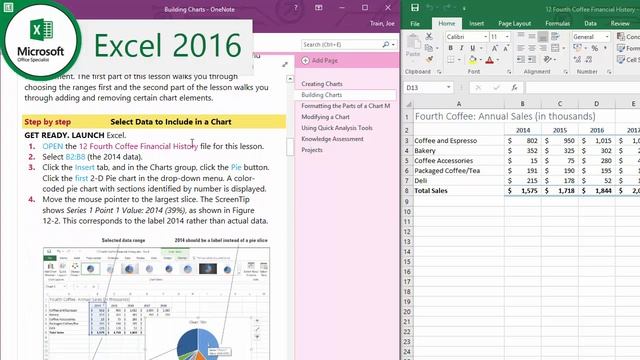Screen dimensions: 640x360
Task: Switch to the Review ribbon tab
Action: [x=620, y=24]
